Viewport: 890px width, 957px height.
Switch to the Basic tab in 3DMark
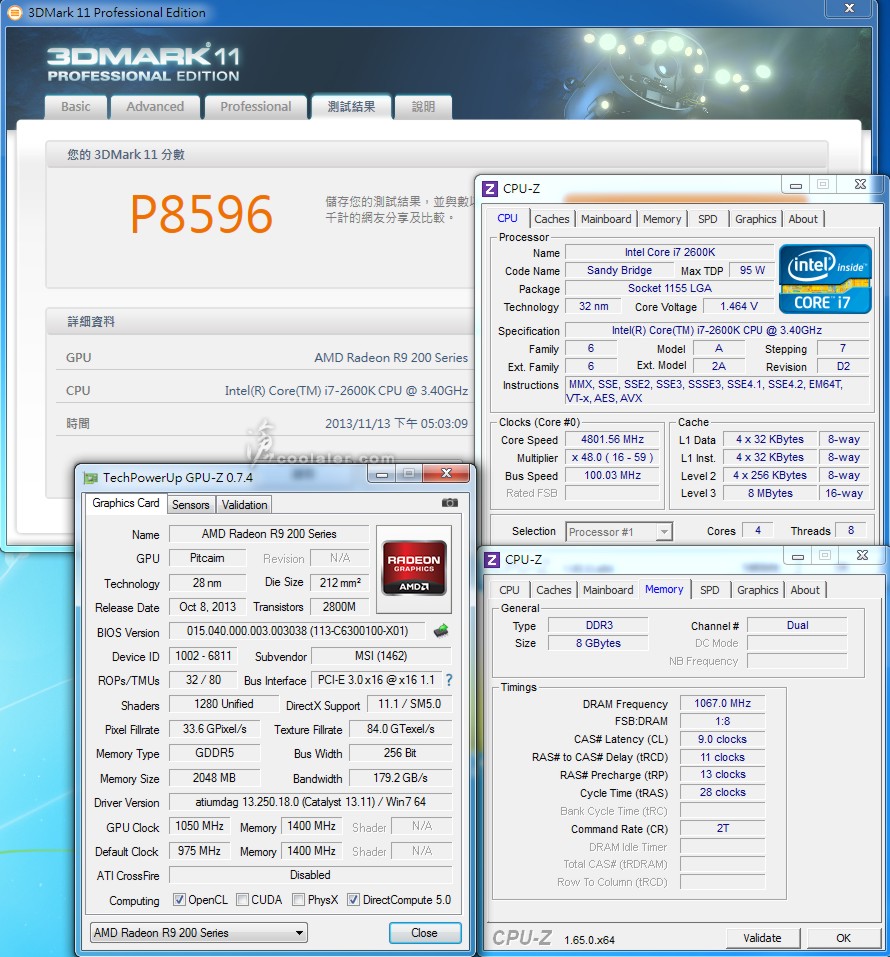point(76,107)
